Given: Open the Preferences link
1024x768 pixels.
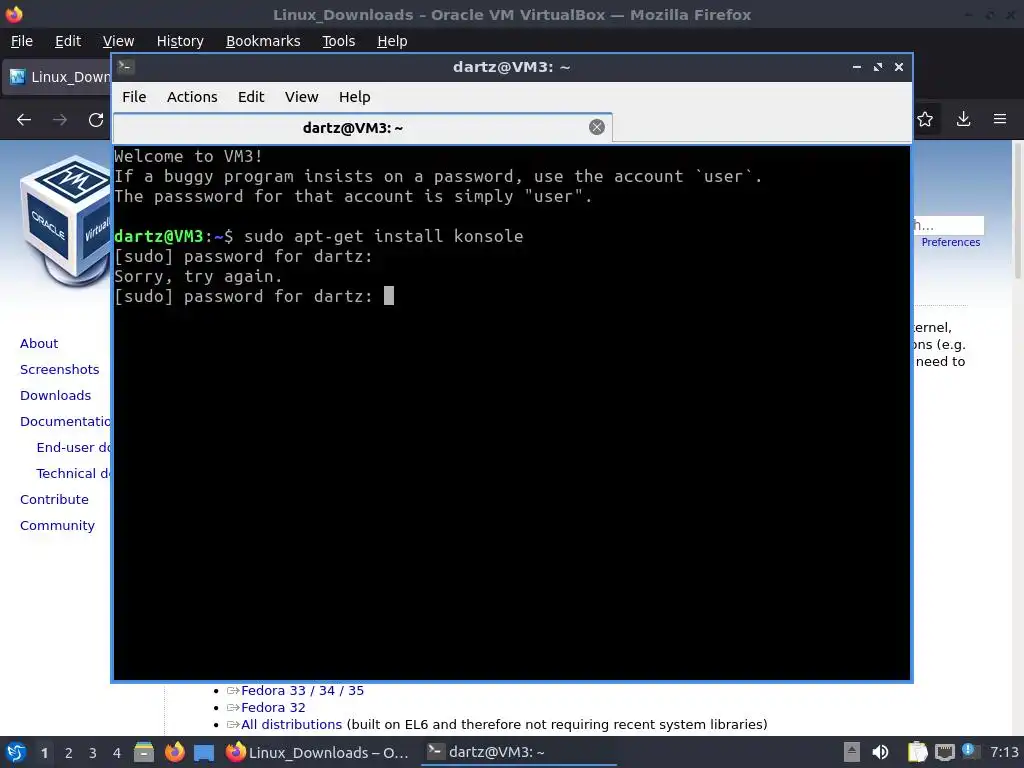Looking at the screenshot, I should pyautogui.click(x=950, y=242).
